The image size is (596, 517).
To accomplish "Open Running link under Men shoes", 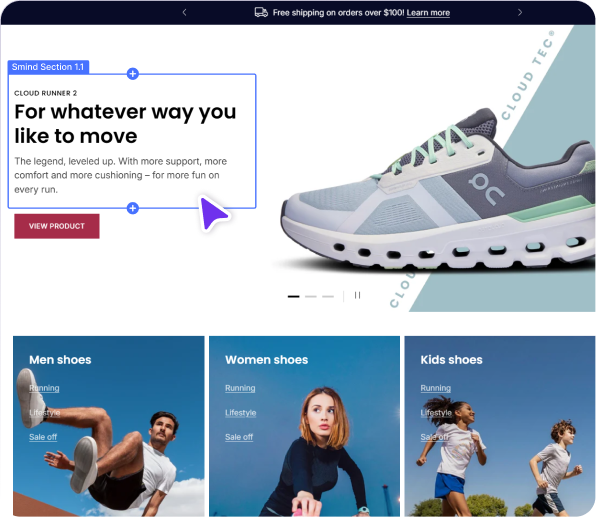I will coord(44,388).
